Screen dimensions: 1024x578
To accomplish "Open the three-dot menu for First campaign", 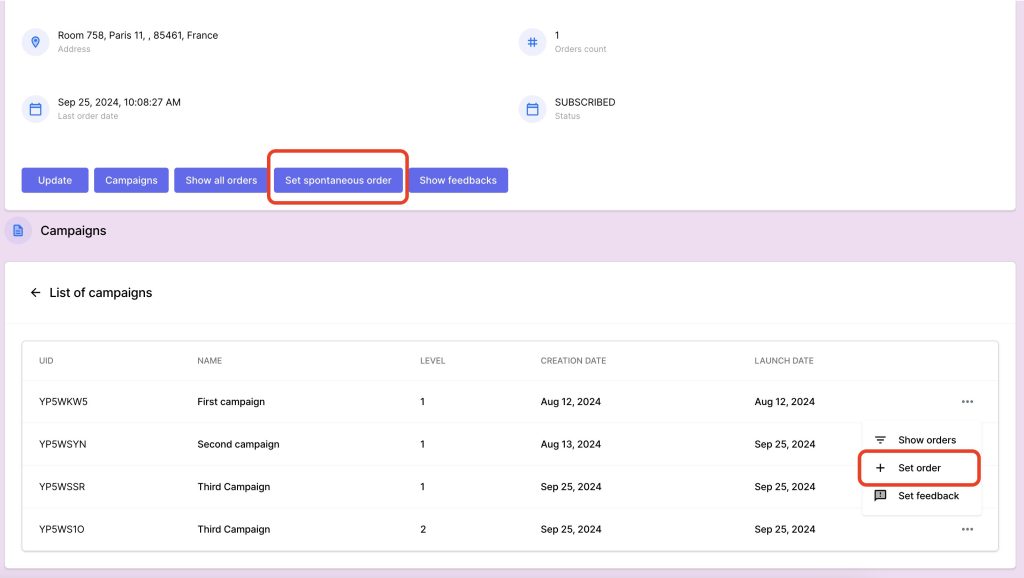I will pos(967,402).
